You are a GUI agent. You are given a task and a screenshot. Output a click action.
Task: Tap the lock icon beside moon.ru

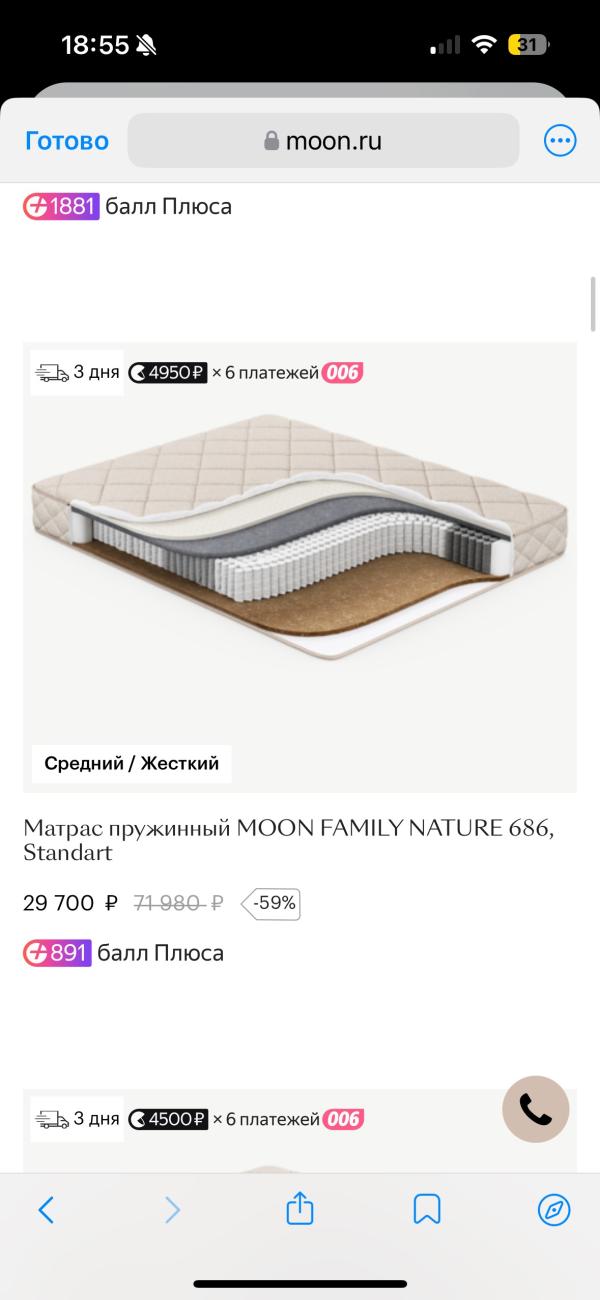(x=271, y=141)
